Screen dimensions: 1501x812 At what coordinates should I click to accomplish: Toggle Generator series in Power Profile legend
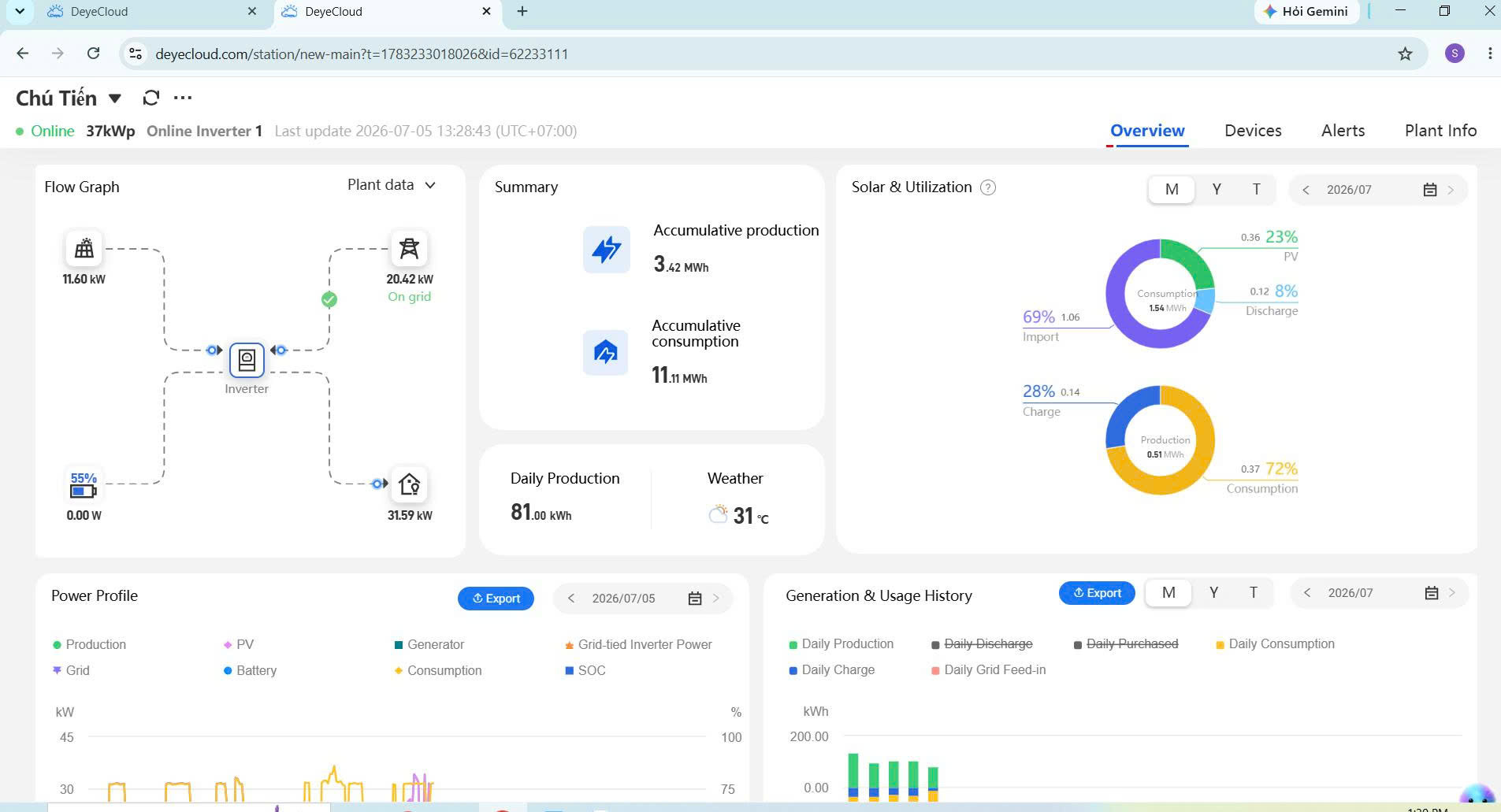(429, 644)
